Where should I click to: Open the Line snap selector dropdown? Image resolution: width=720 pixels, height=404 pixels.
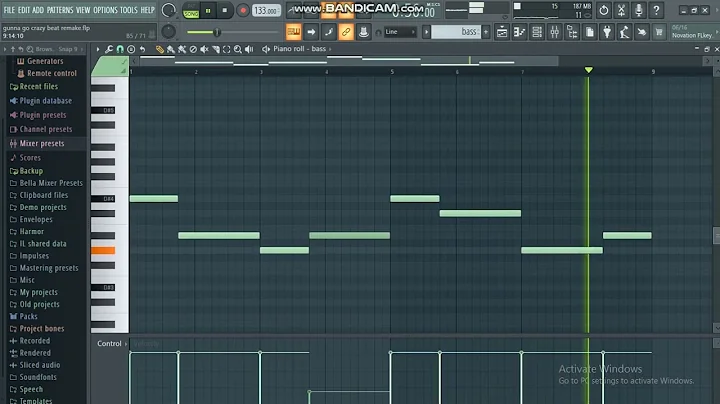point(400,32)
